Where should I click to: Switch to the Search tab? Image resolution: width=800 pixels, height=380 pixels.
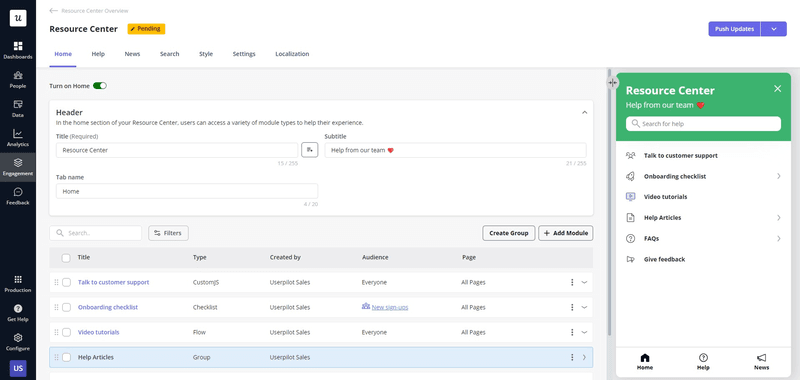coord(169,54)
